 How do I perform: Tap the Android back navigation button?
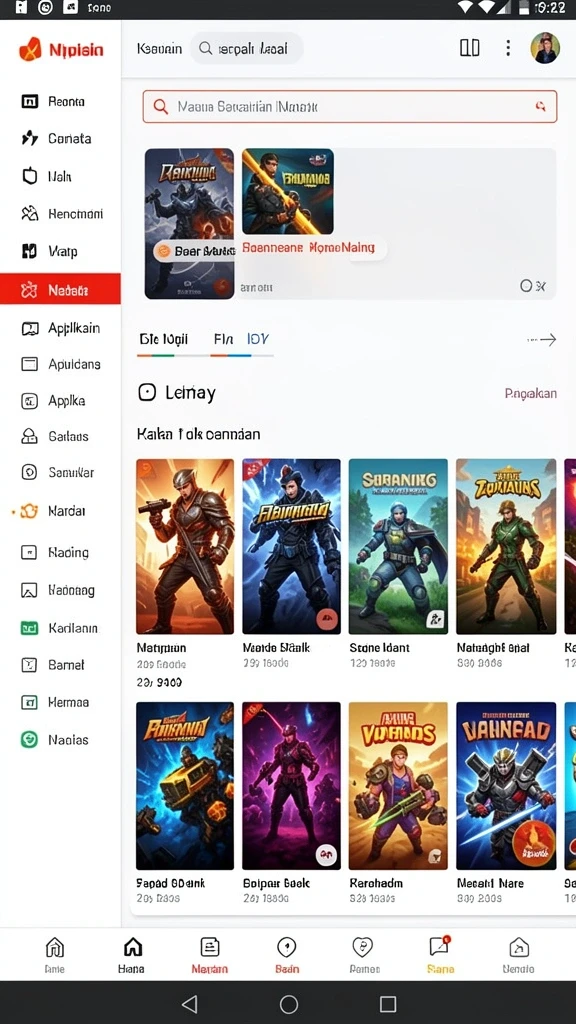tap(189, 1004)
